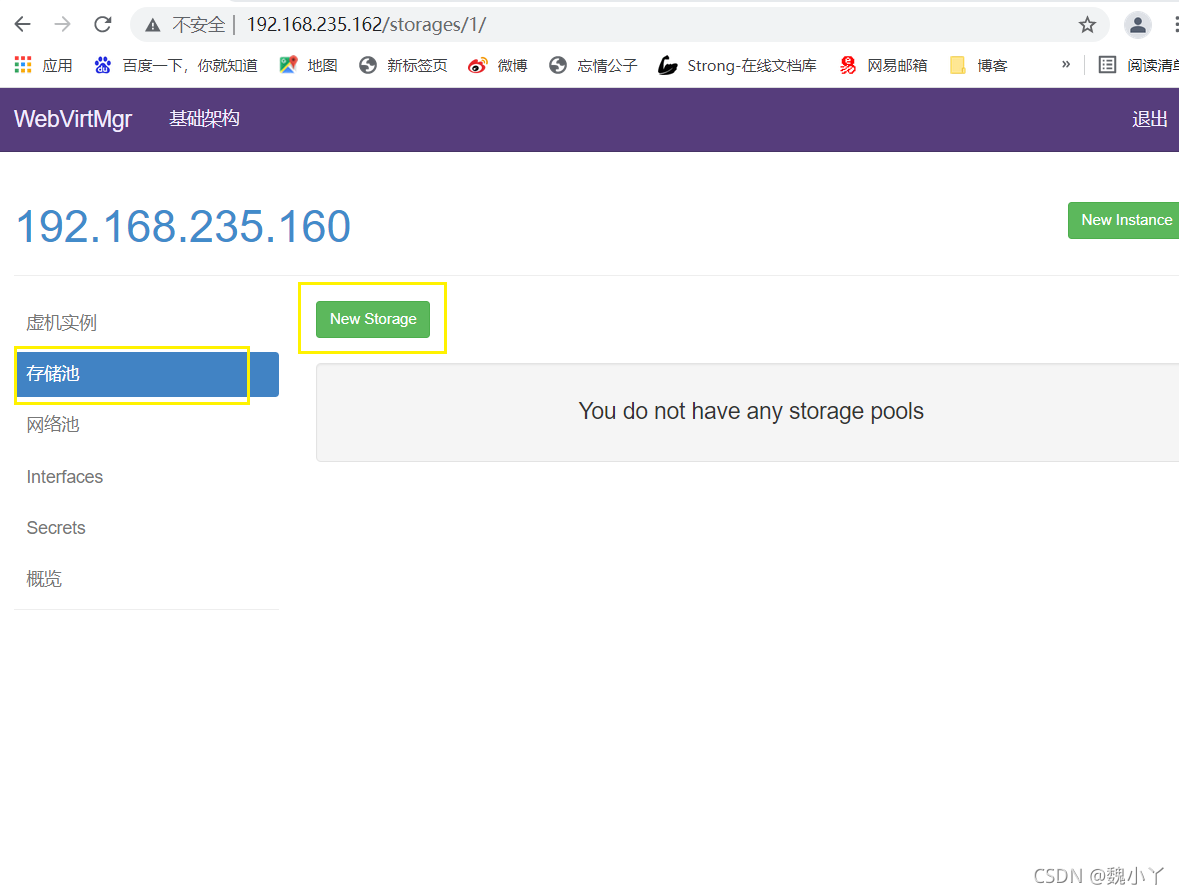1179x894 pixels.
Task: Click the not-secure warning triangle icon
Action: click(x=153, y=26)
